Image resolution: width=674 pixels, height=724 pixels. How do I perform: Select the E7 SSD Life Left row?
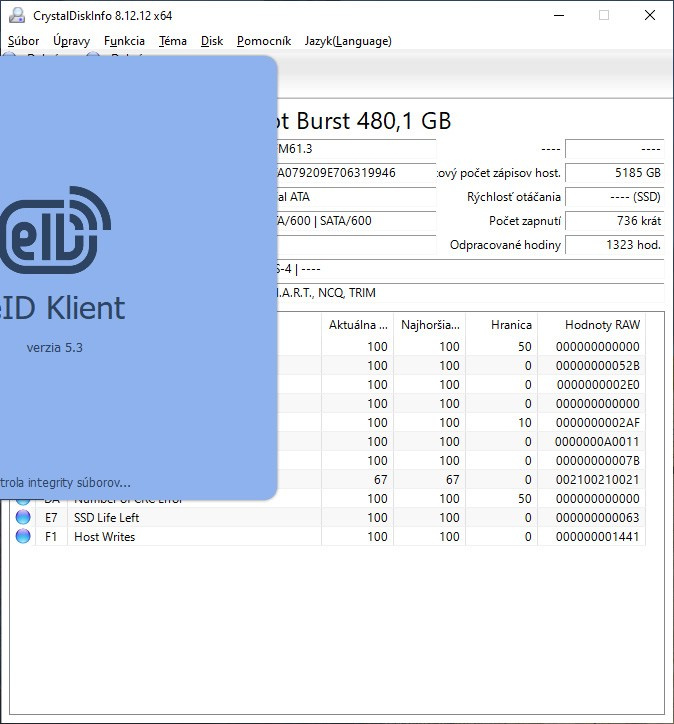click(x=327, y=518)
